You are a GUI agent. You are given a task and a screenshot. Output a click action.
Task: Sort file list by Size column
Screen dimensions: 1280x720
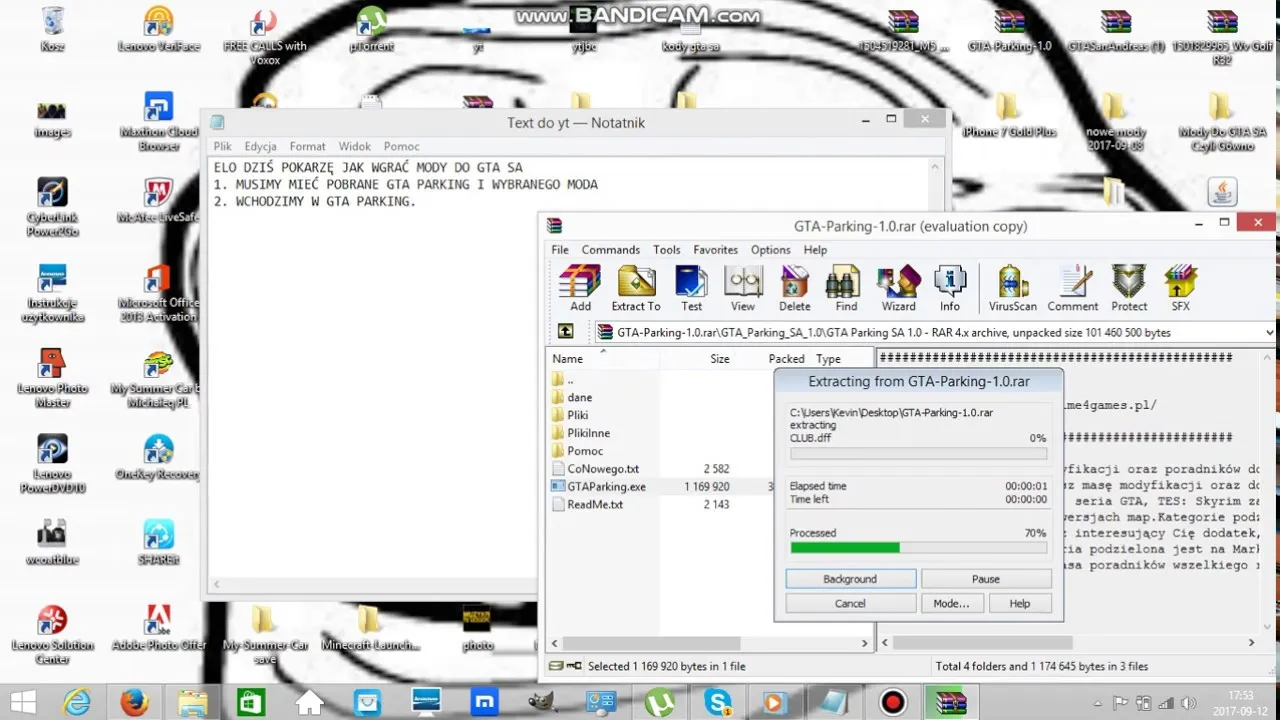pyautogui.click(x=720, y=358)
